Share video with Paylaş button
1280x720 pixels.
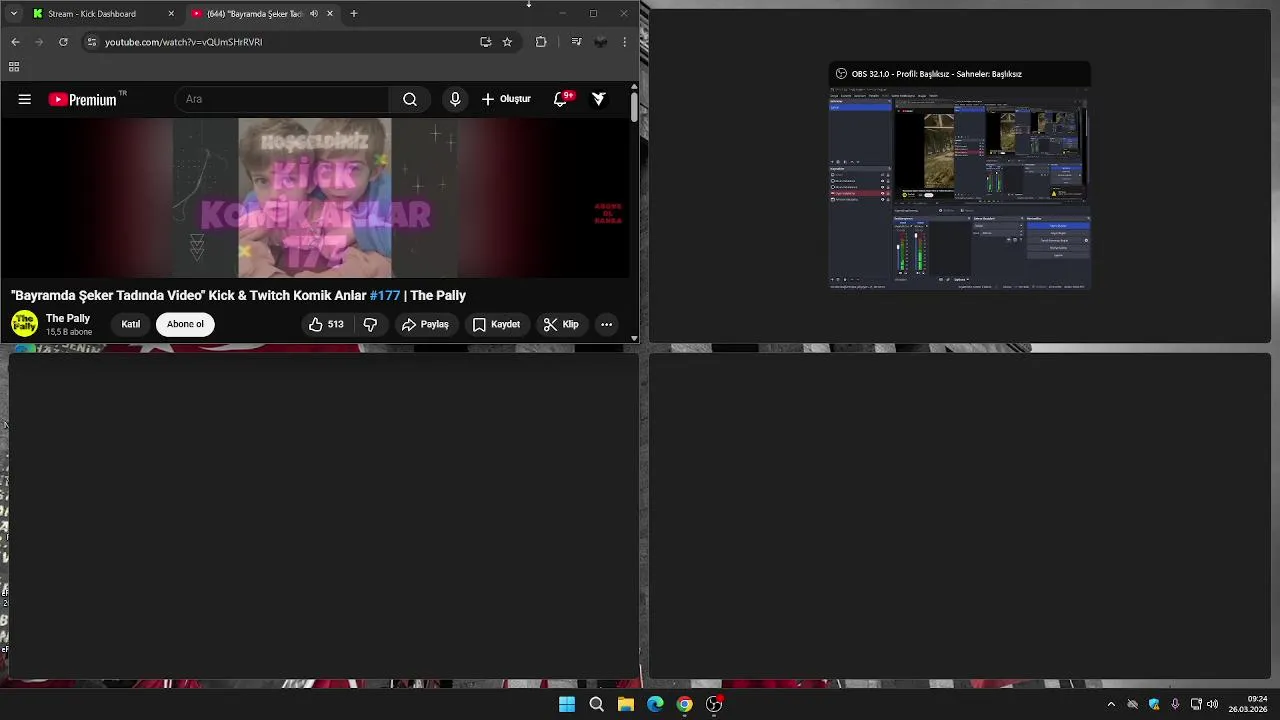[425, 324]
